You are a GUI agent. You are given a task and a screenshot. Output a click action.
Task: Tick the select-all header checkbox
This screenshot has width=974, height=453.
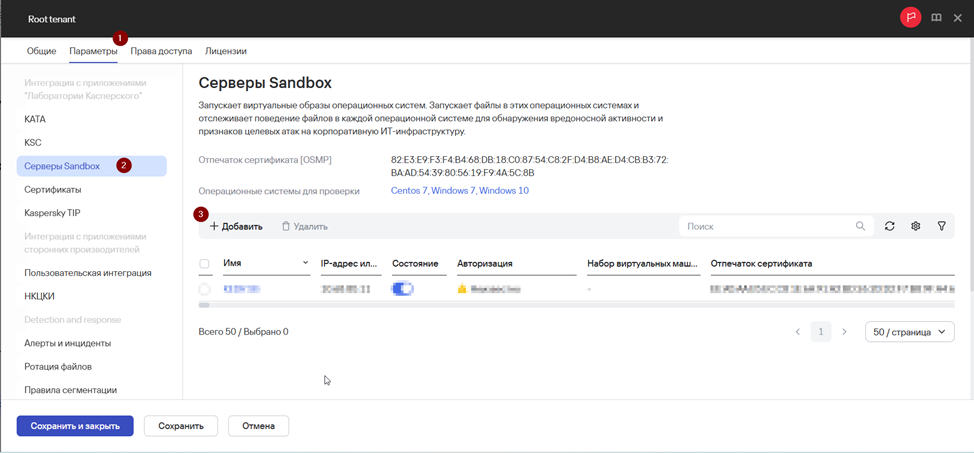click(204, 263)
